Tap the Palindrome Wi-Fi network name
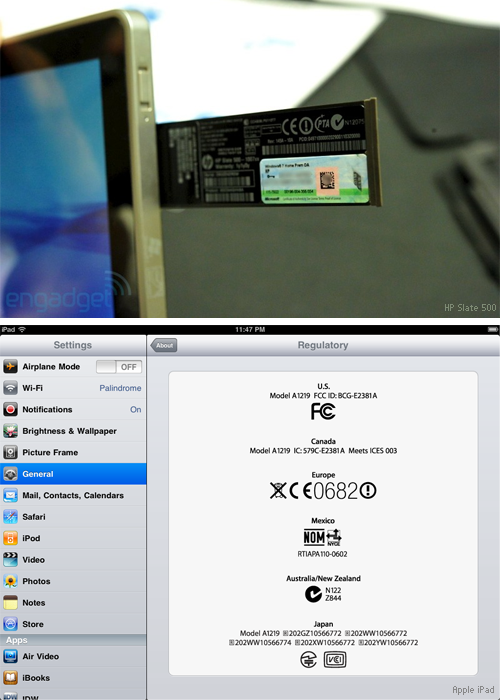The width and height of the screenshot is (500, 700). [x=120, y=388]
